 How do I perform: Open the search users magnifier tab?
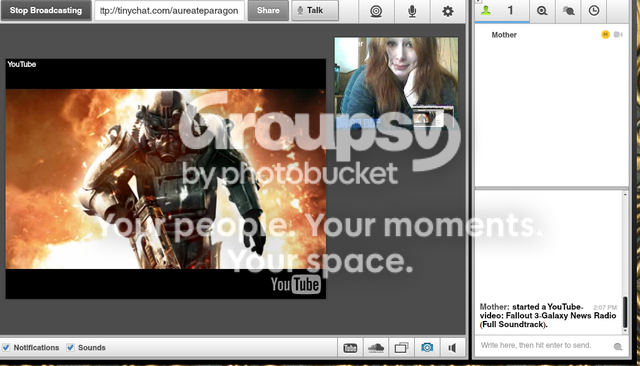[x=542, y=11]
